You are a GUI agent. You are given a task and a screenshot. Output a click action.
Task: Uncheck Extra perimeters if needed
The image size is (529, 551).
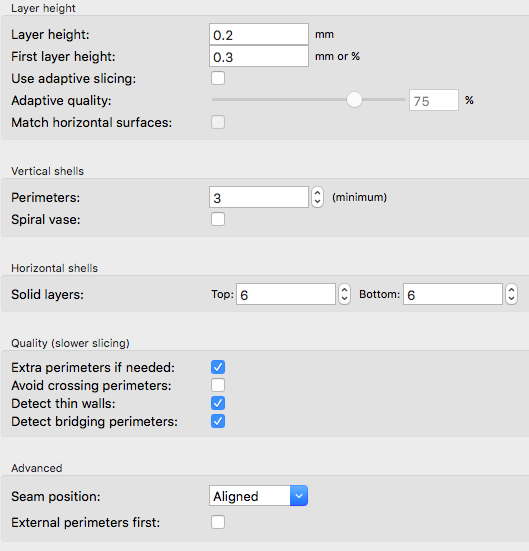218,367
